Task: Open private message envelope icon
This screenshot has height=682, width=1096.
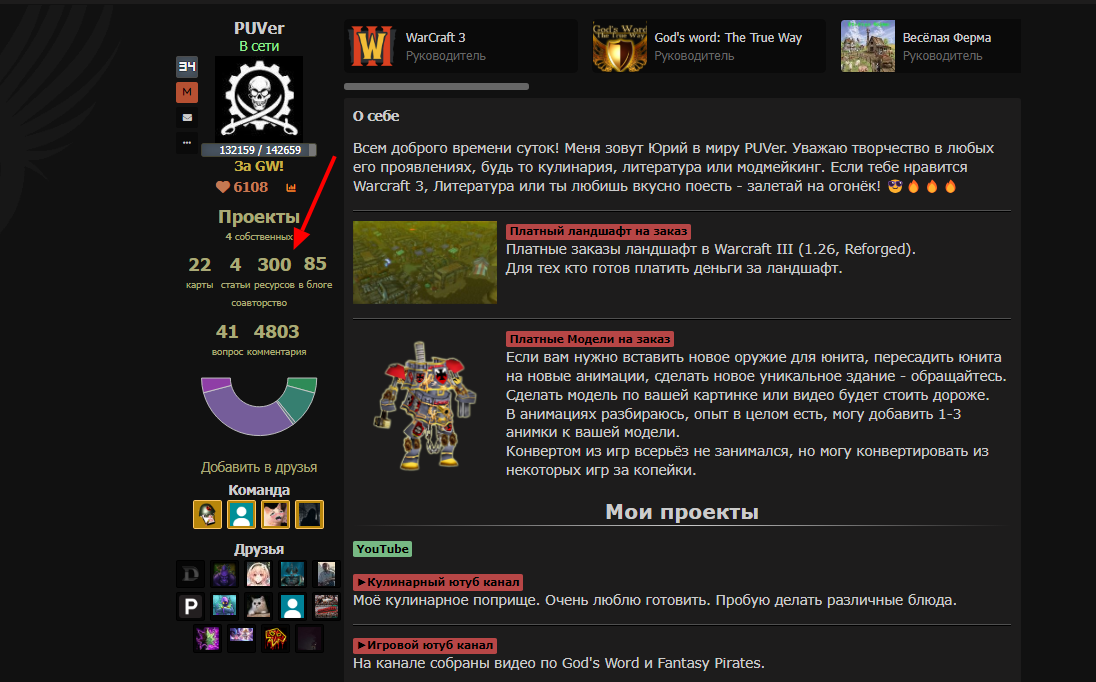Action: (x=187, y=117)
